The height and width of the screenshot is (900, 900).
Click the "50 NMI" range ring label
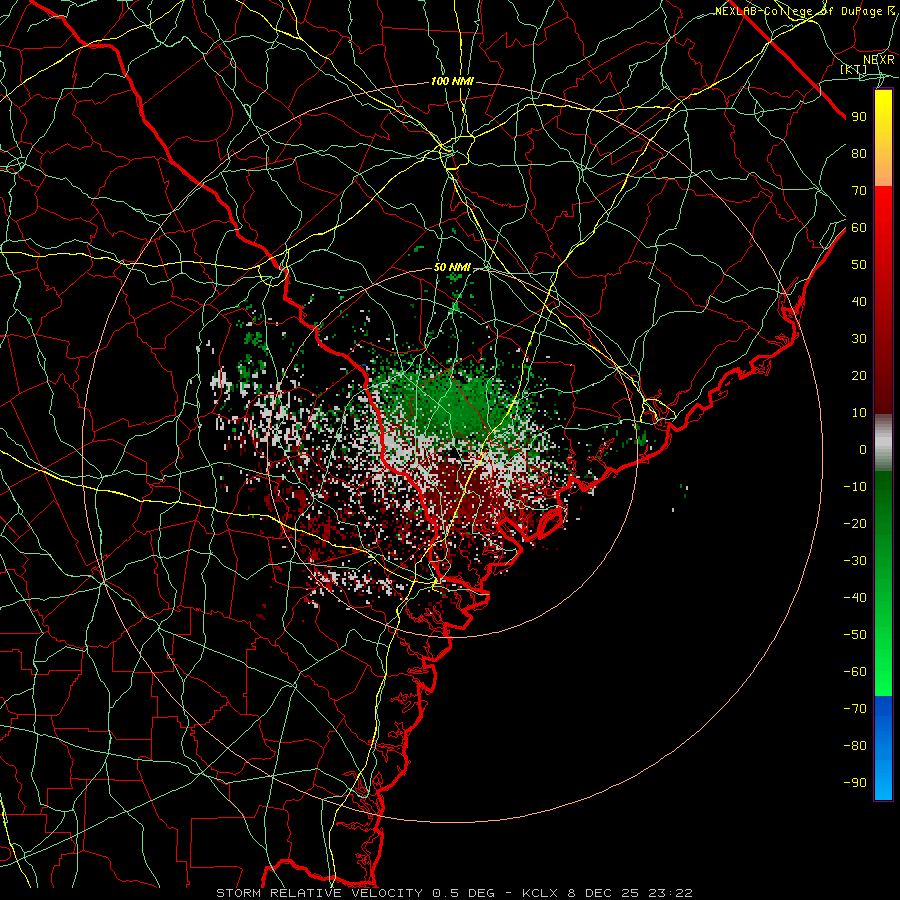coord(452,267)
